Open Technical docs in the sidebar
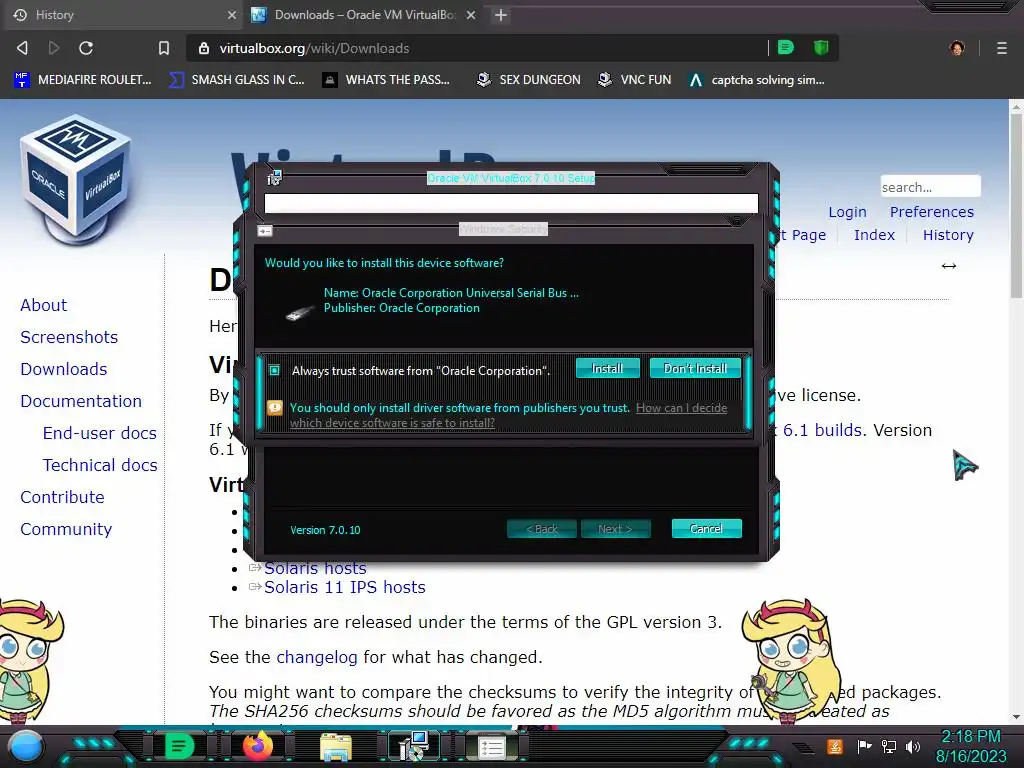 click(x=100, y=465)
